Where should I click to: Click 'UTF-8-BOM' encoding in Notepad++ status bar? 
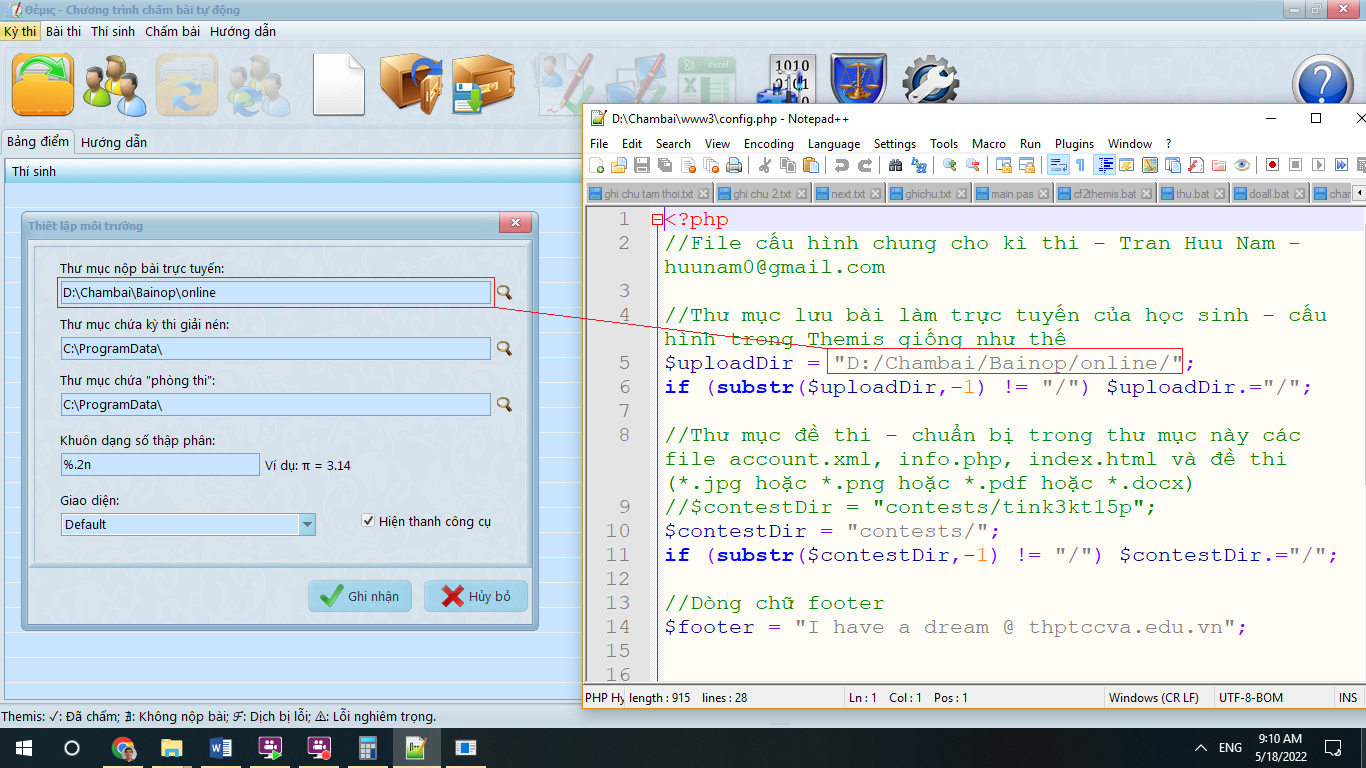1251,697
